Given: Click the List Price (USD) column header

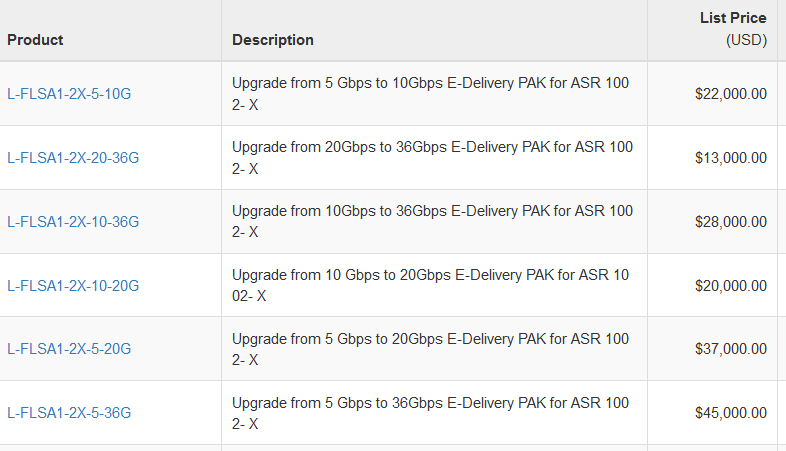Looking at the screenshot, I should coord(733,29).
